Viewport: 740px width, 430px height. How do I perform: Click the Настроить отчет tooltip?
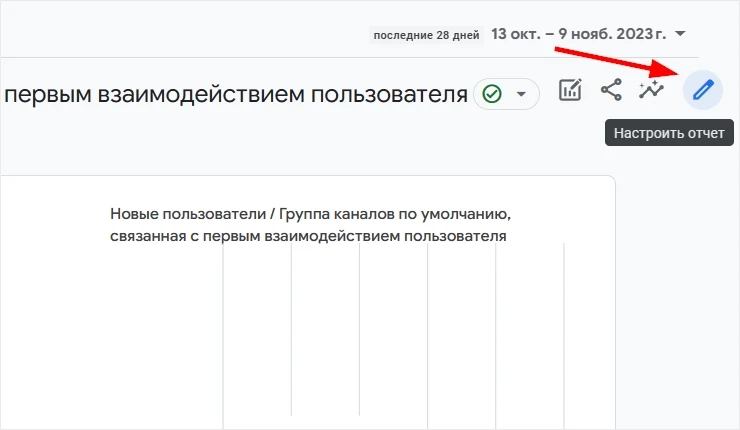(669, 133)
